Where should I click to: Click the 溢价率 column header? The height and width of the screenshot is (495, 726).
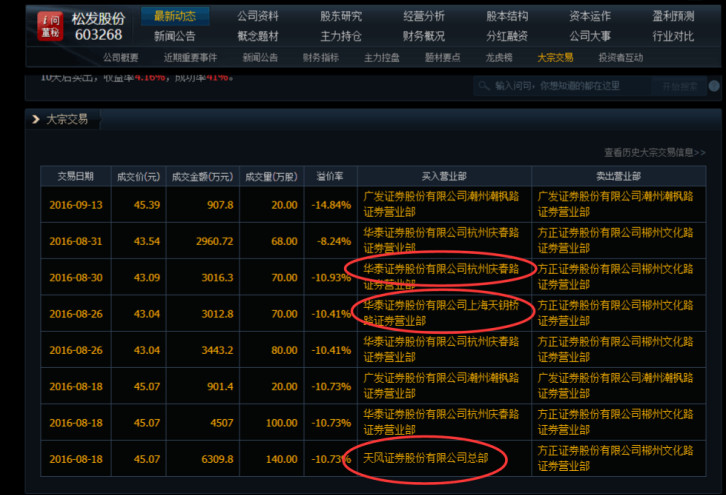pos(330,176)
